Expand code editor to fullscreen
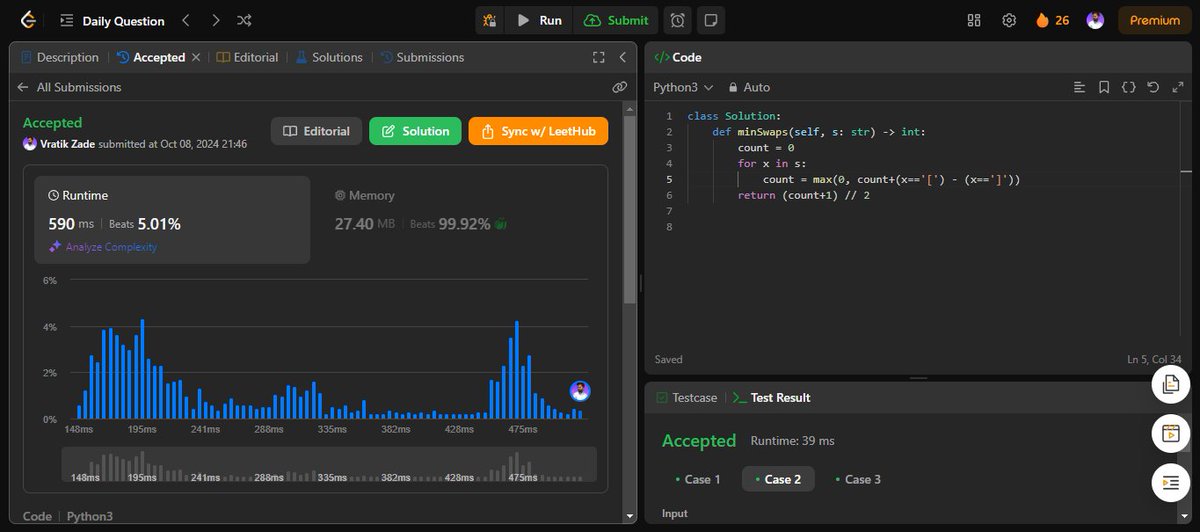Viewport: 1200px width, 532px height. pyautogui.click(x=1177, y=87)
